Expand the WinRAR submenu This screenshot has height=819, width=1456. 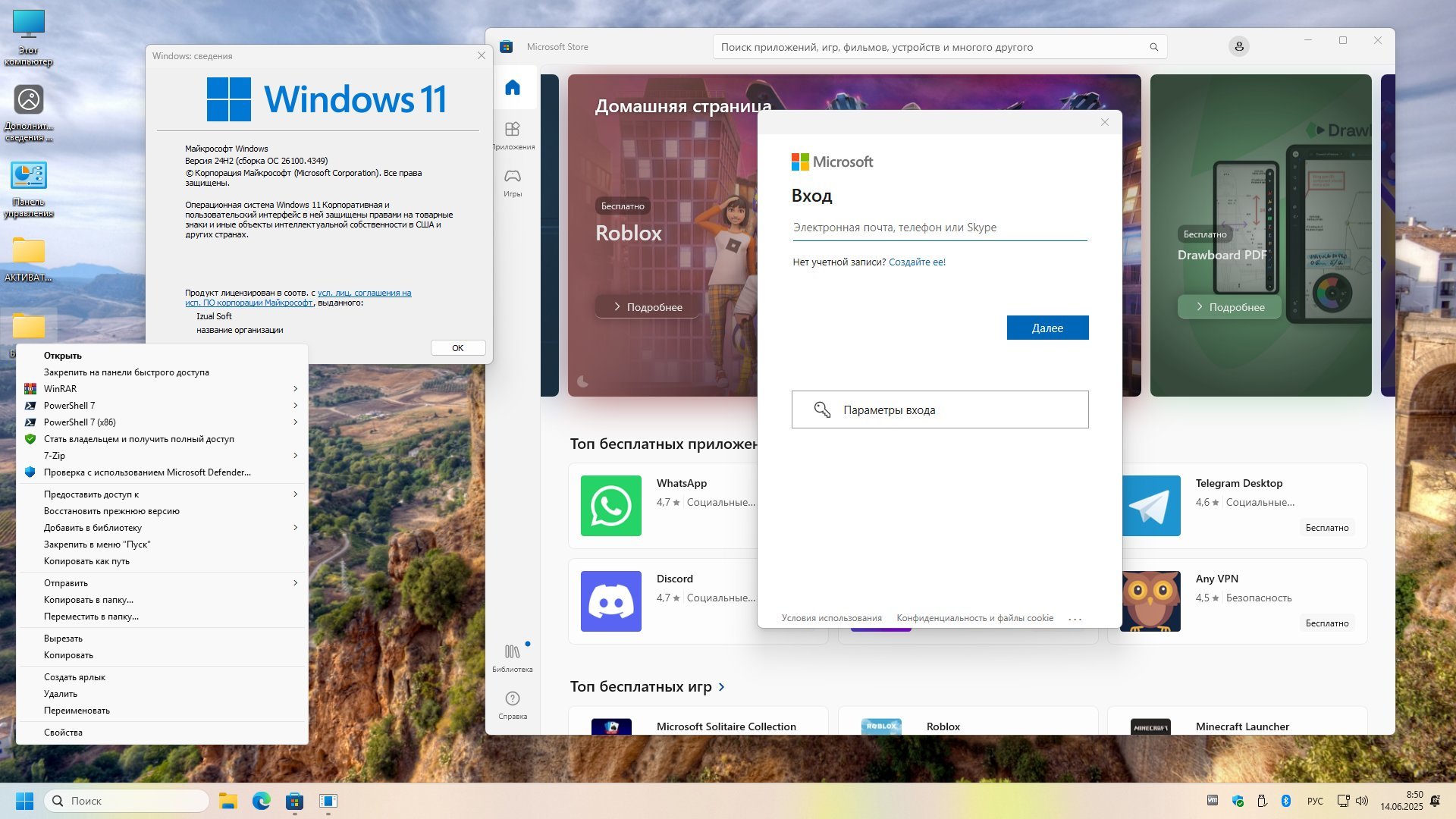click(x=295, y=389)
